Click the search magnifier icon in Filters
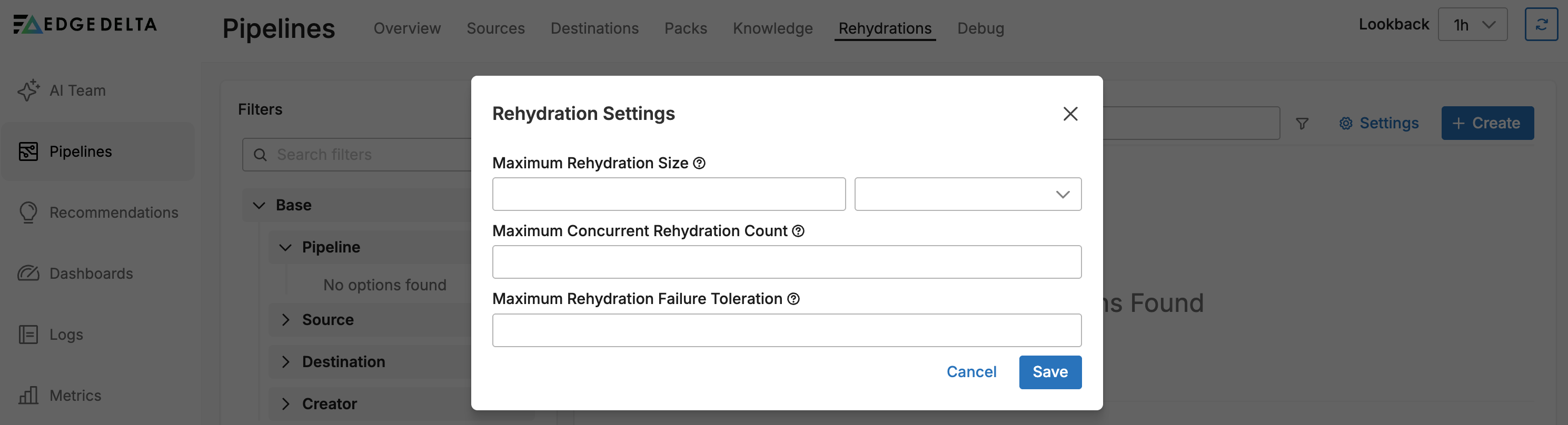The image size is (1568, 425). coord(261,155)
